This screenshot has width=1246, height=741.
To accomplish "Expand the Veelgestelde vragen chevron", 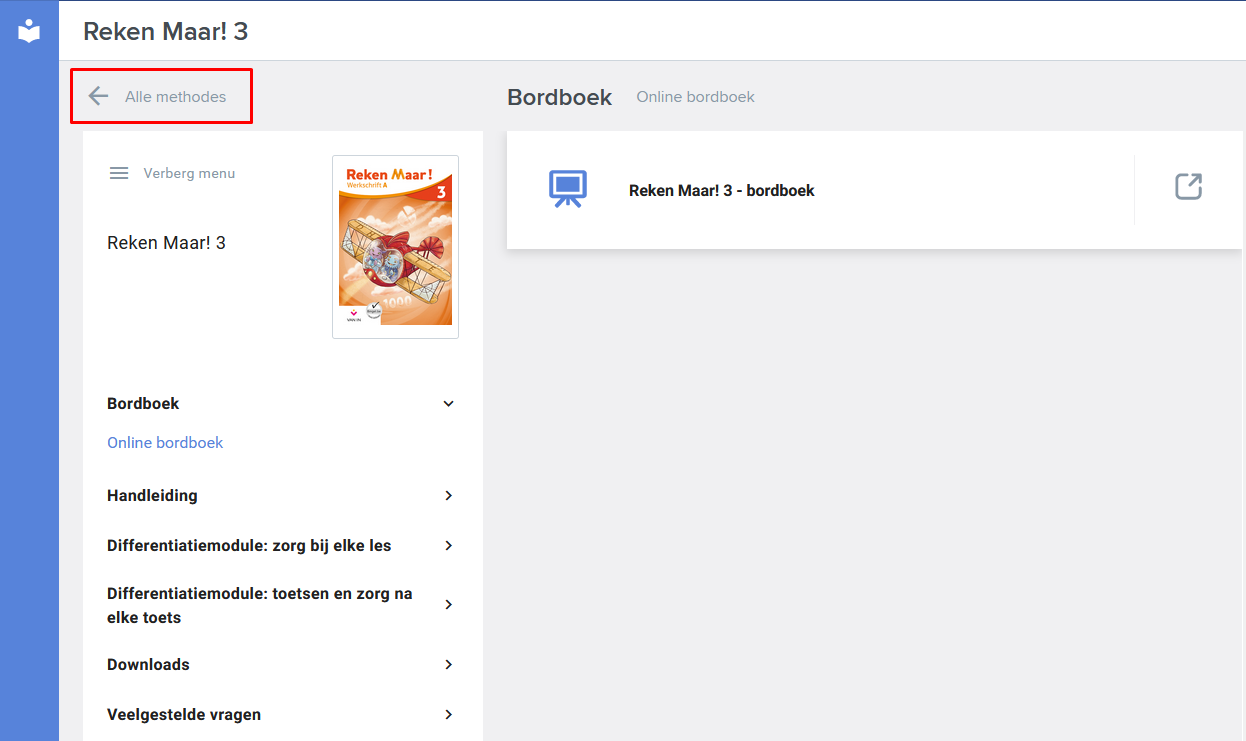I will pos(448,715).
